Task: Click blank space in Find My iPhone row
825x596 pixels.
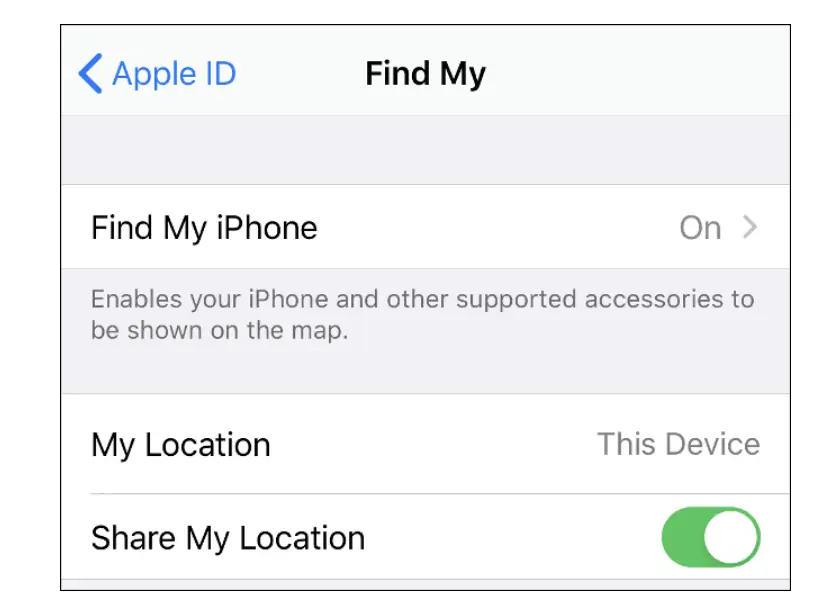Action: [495, 227]
